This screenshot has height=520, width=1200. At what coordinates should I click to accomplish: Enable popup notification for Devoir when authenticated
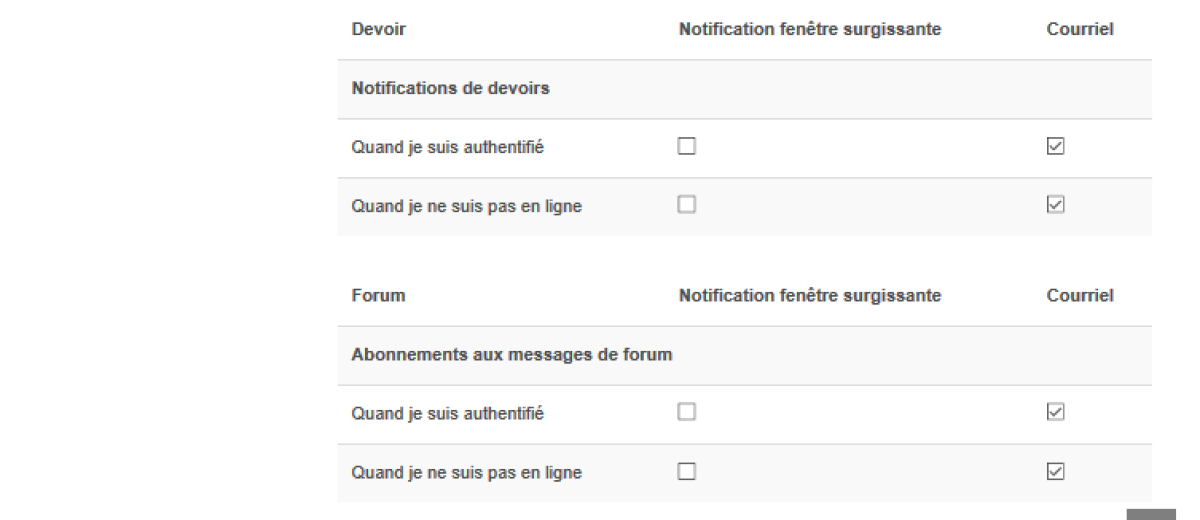686,147
